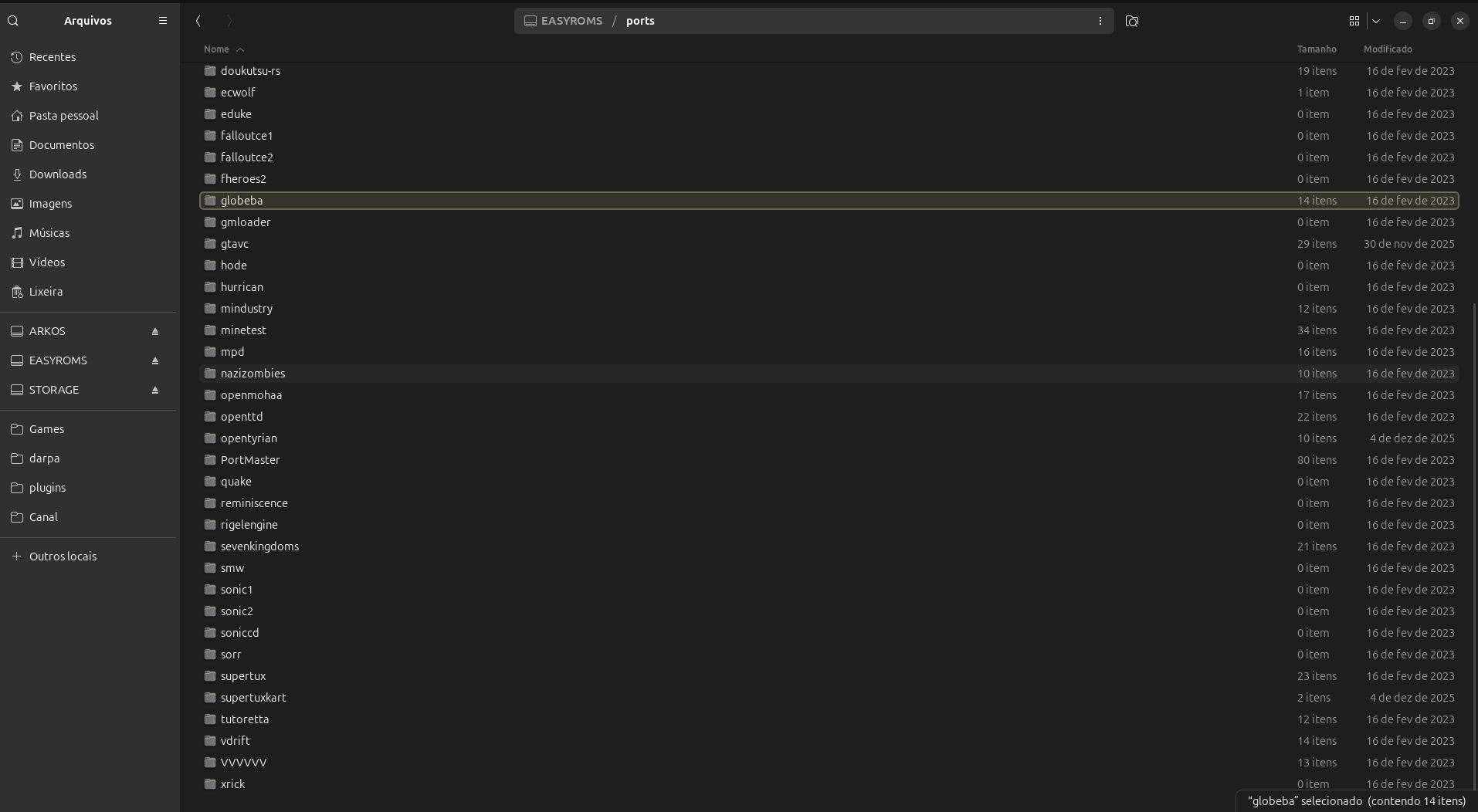The width and height of the screenshot is (1478, 812).
Task: Select the PortMaster folder
Action: click(x=250, y=460)
